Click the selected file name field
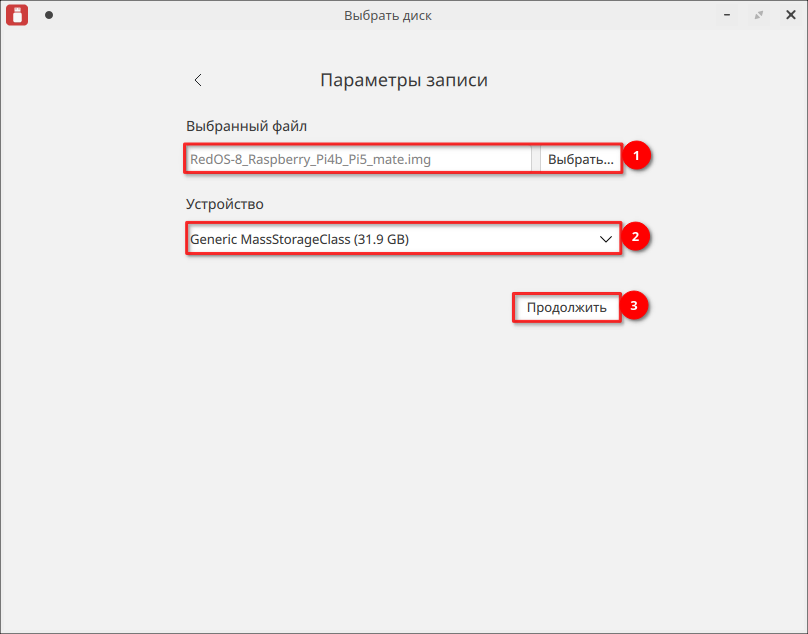 click(359, 159)
